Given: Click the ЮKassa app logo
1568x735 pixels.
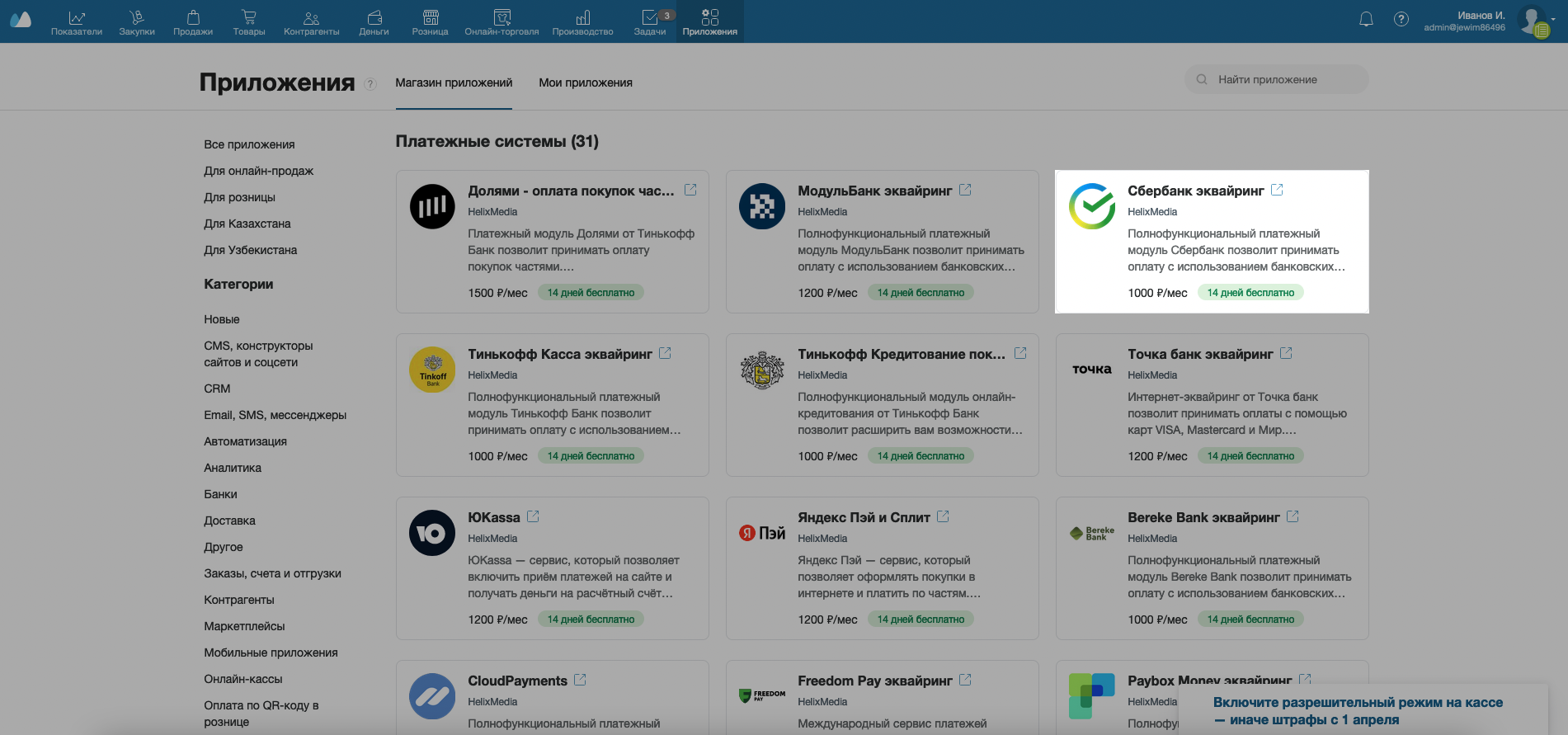Looking at the screenshot, I should pyautogui.click(x=432, y=533).
